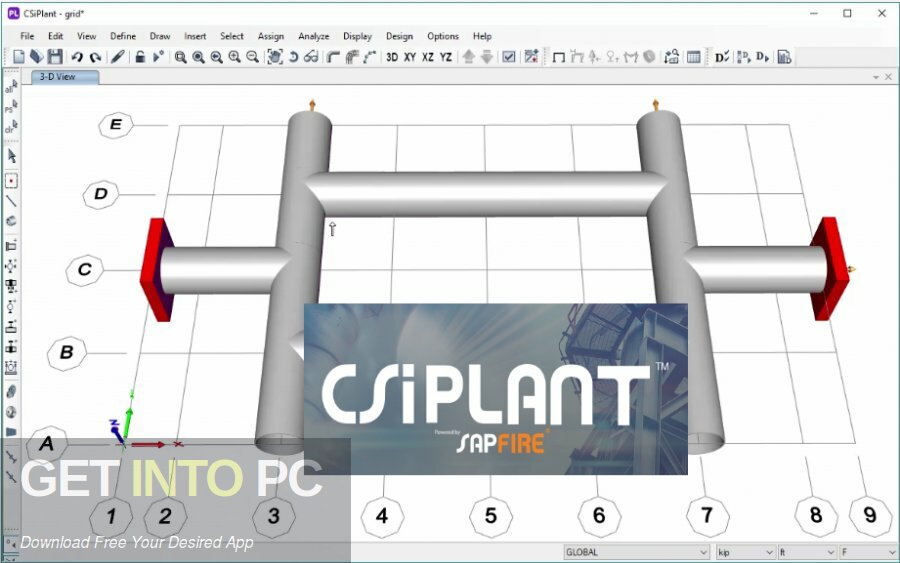Switch to 3D view button
The height and width of the screenshot is (563, 900).
[x=392, y=57]
